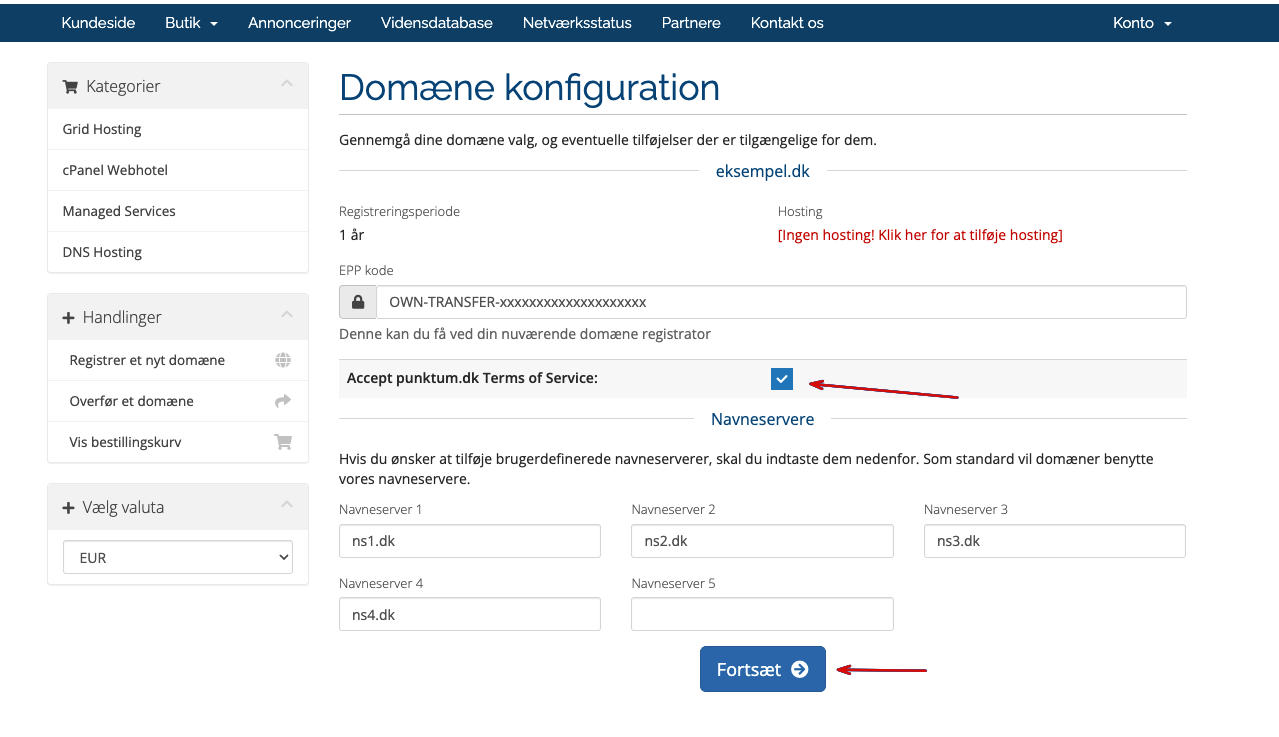Click the red Ingen hosting link

[x=919, y=235]
